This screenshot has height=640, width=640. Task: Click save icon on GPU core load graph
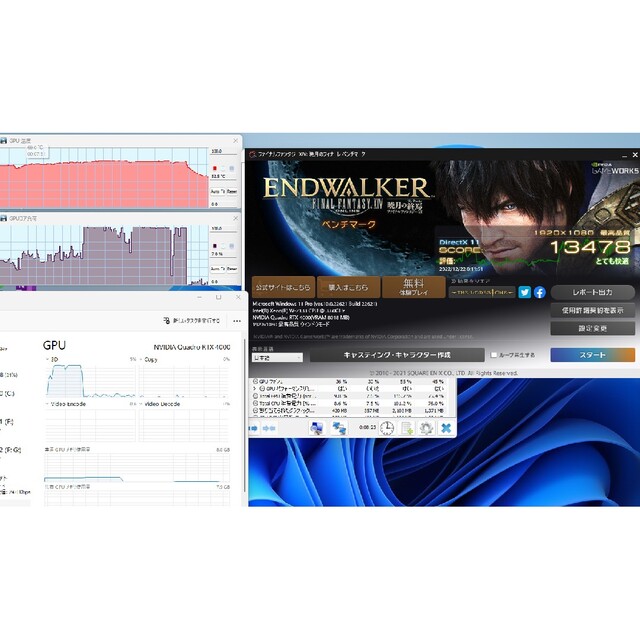[4, 218]
